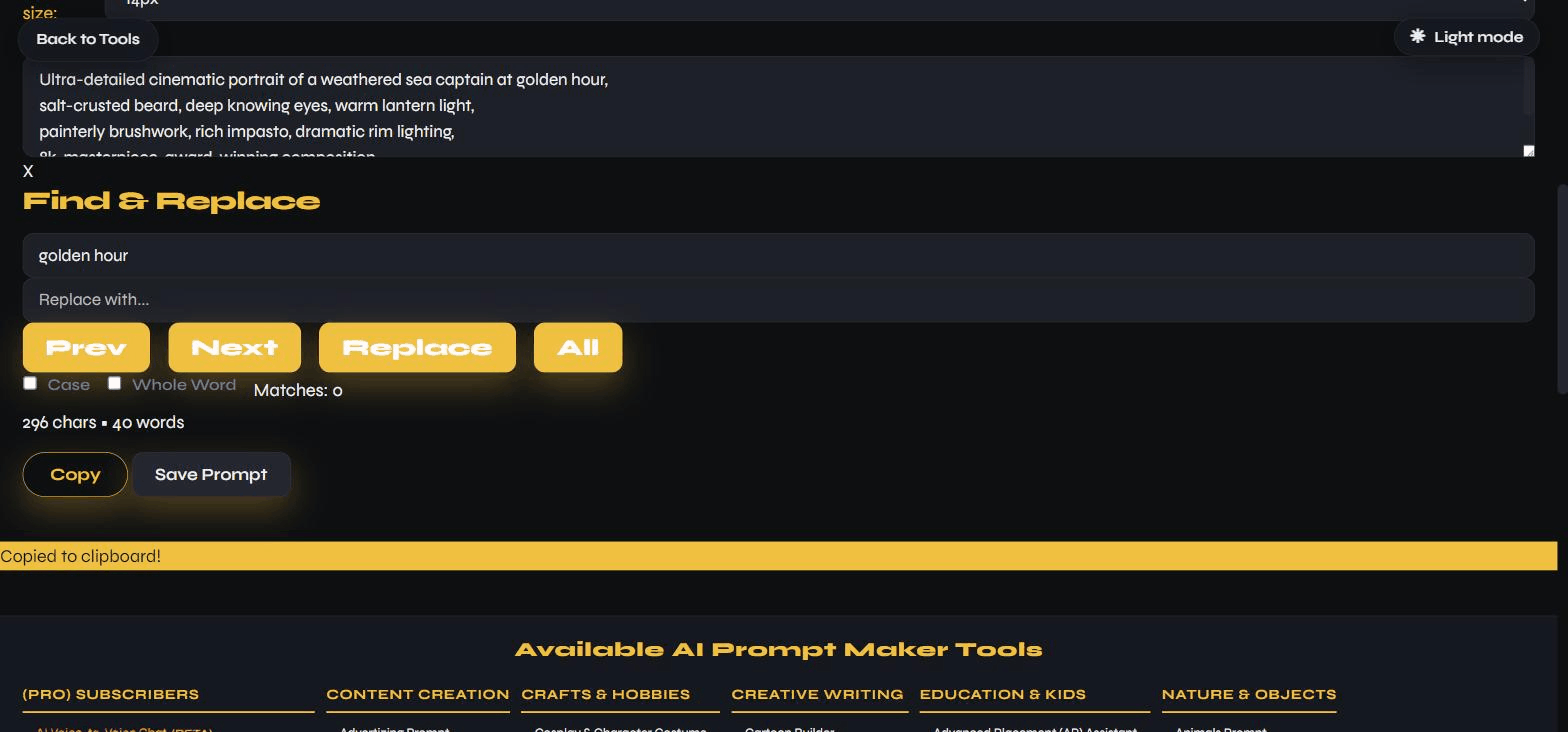
Task: Go back using Back to Tools button
Action: (88, 39)
